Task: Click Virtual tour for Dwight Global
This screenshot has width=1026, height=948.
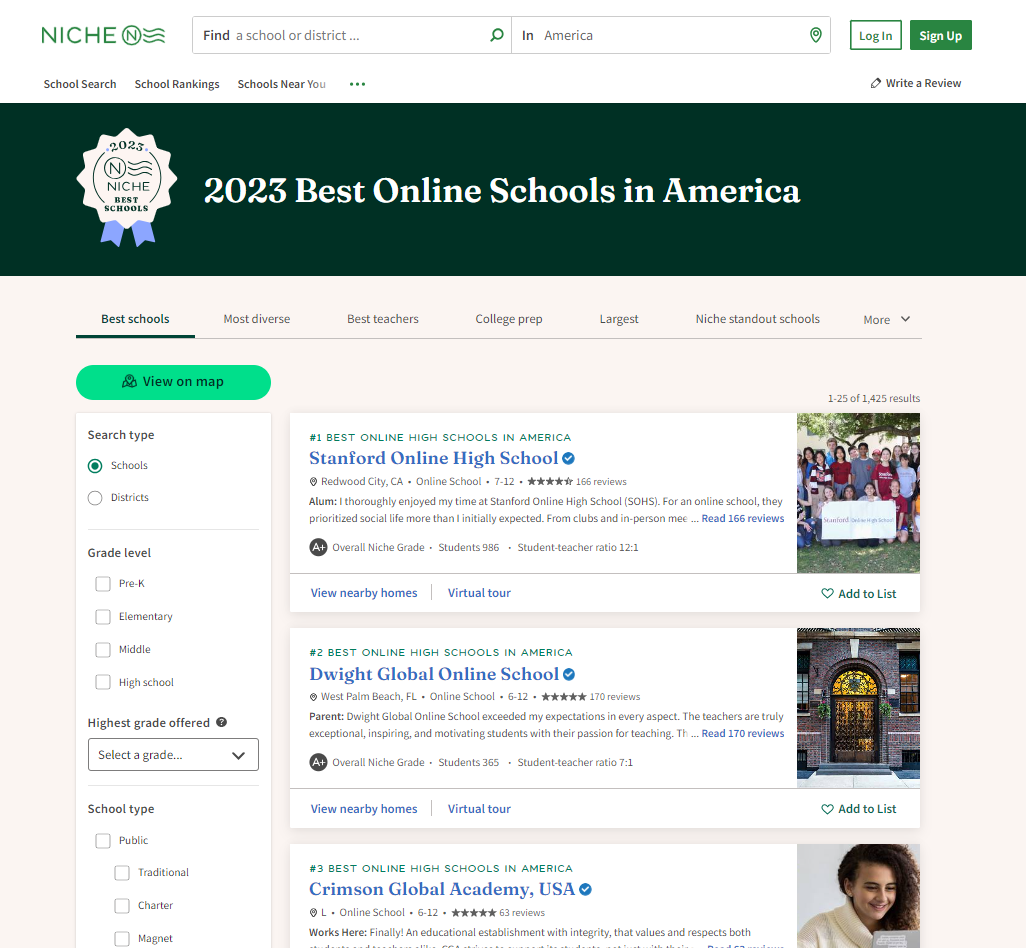Action: 479,809
